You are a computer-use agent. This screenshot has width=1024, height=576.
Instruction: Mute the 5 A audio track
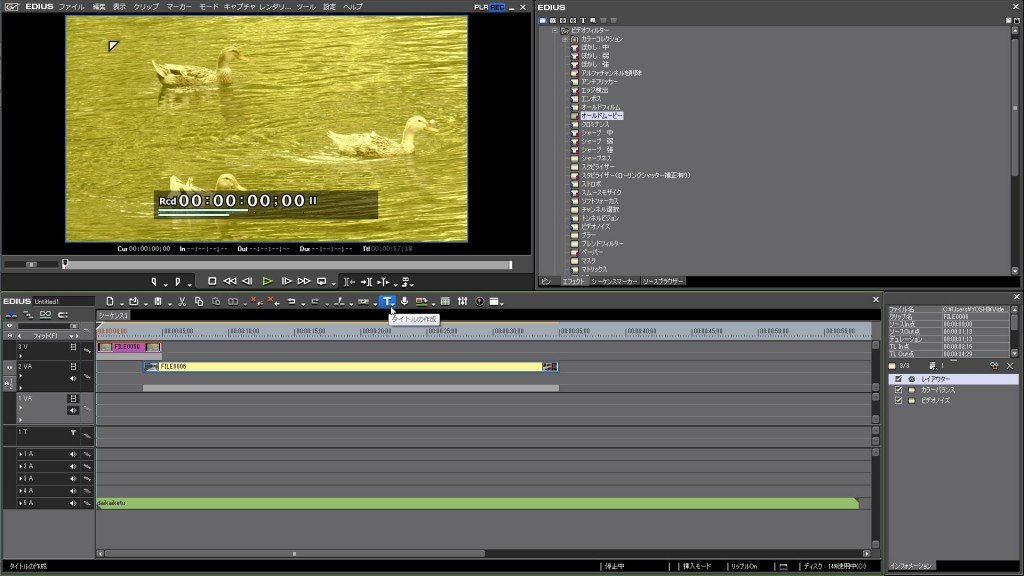coord(73,503)
